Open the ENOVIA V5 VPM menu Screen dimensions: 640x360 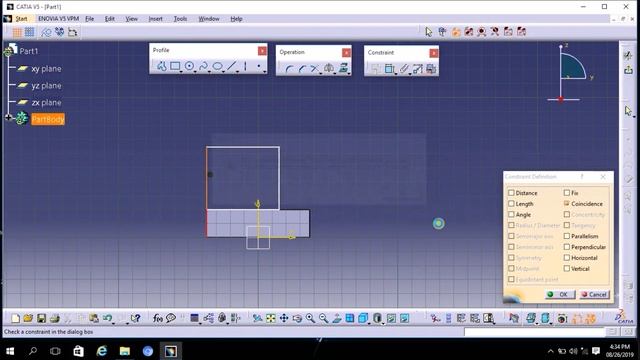(58, 19)
